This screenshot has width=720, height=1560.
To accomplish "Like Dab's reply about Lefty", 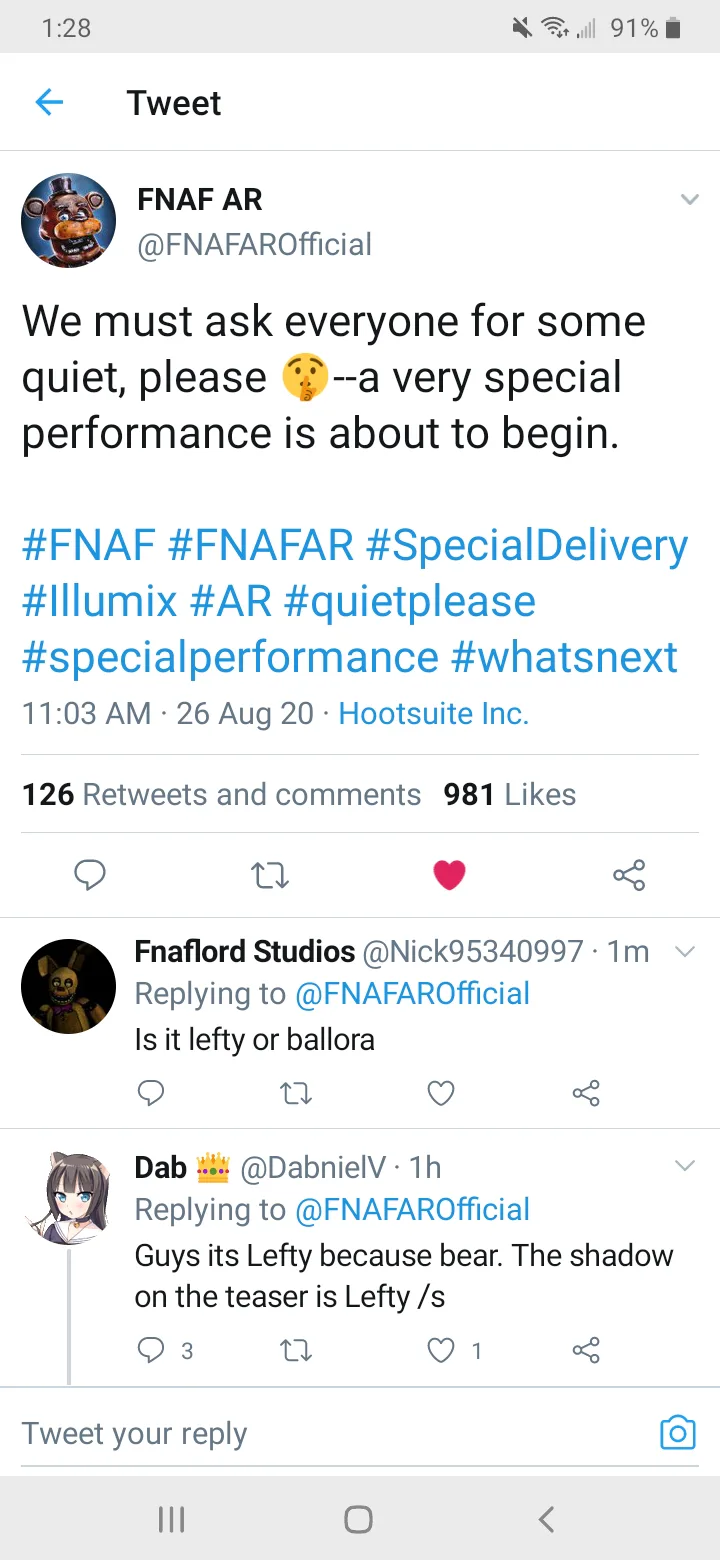I will coord(441,1351).
